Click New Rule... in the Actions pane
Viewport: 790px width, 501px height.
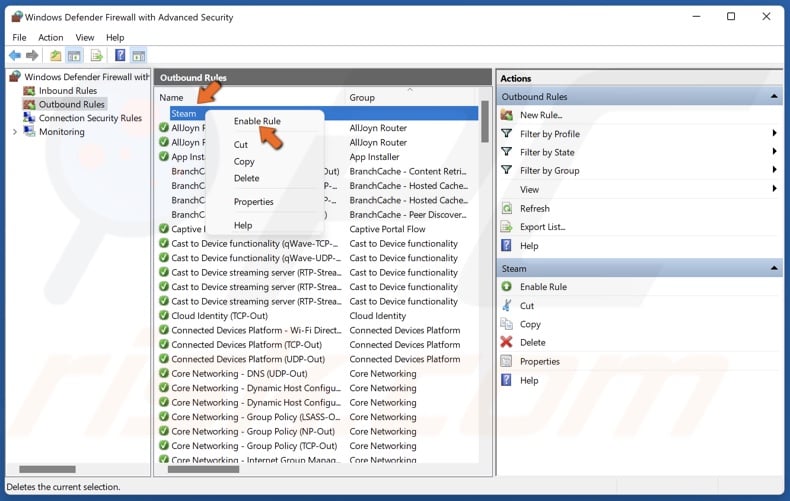(x=540, y=115)
